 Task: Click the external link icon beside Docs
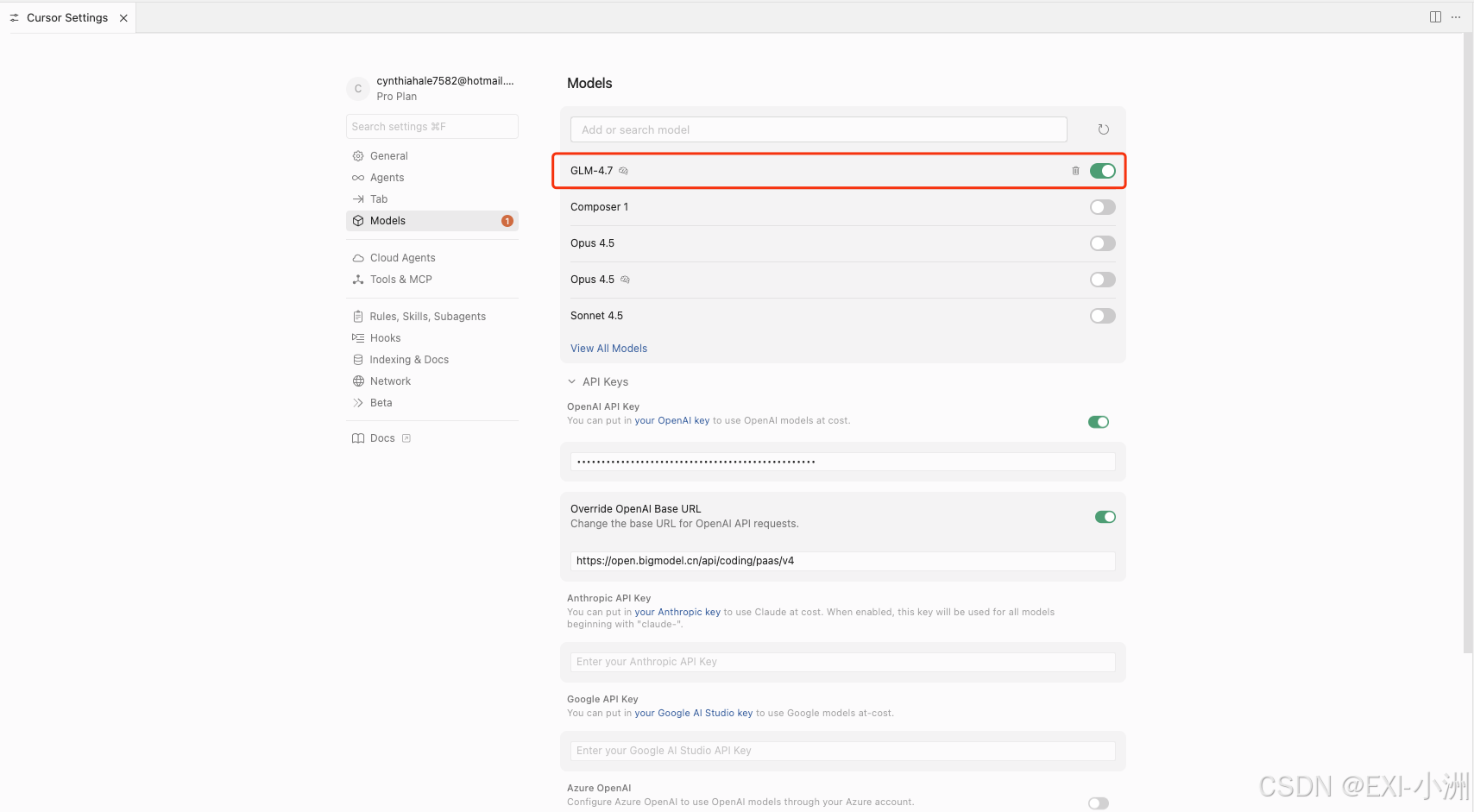click(406, 438)
